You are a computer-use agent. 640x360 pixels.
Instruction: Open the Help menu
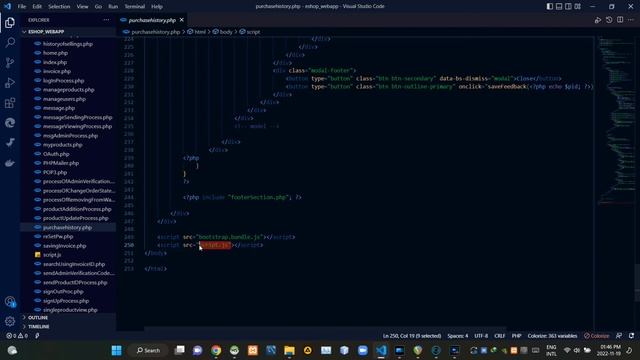(x=157, y=7)
